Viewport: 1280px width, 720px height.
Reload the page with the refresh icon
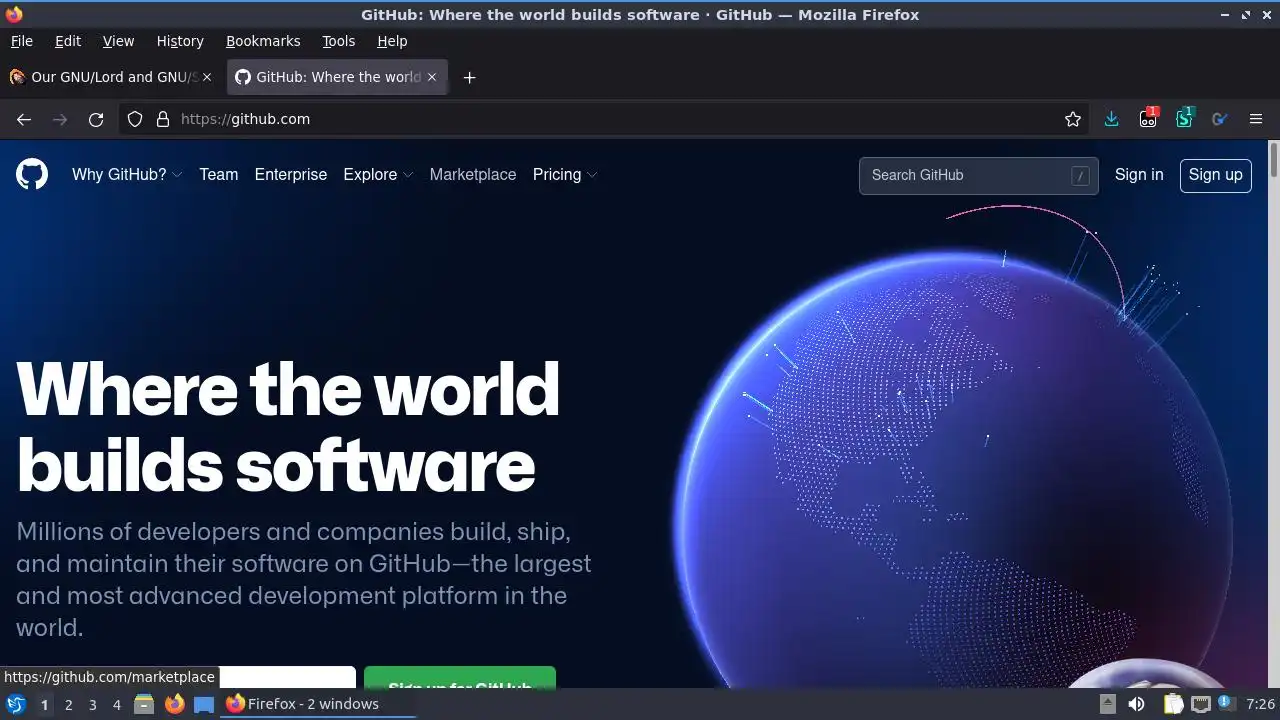tap(96, 119)
